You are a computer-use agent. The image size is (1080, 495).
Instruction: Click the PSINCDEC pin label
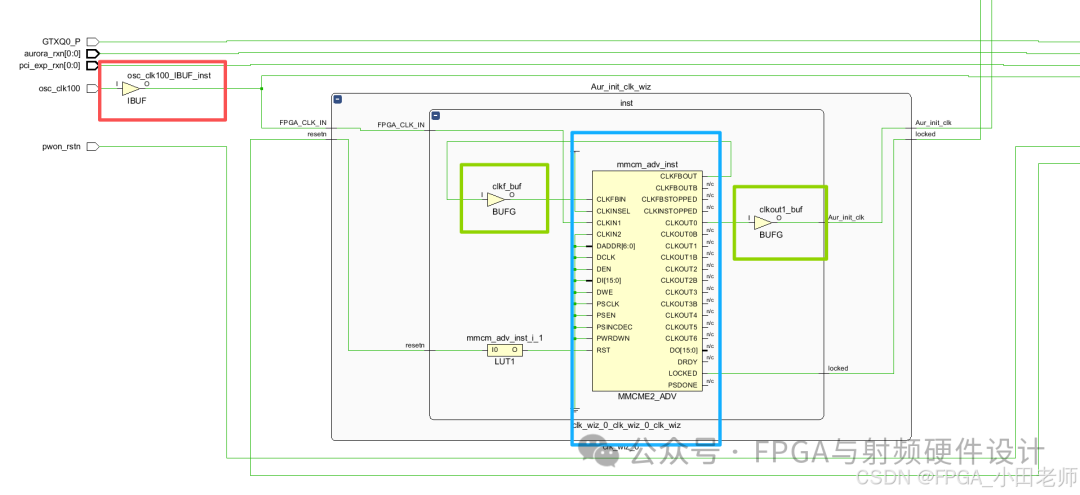click(x=614, y=327)
